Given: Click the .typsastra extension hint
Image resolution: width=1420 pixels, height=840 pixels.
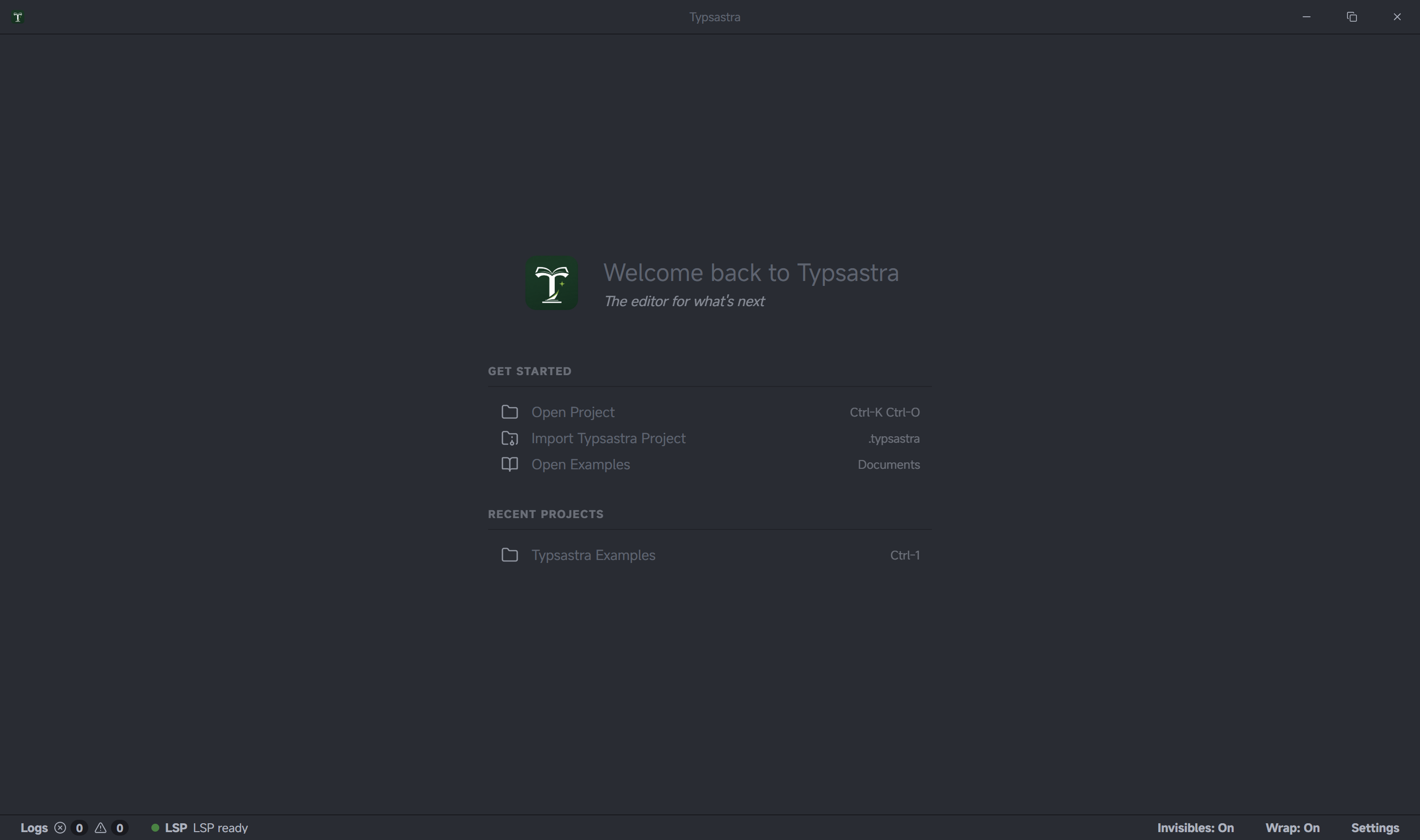Looking at the screenshot, I should click(893, 439).
